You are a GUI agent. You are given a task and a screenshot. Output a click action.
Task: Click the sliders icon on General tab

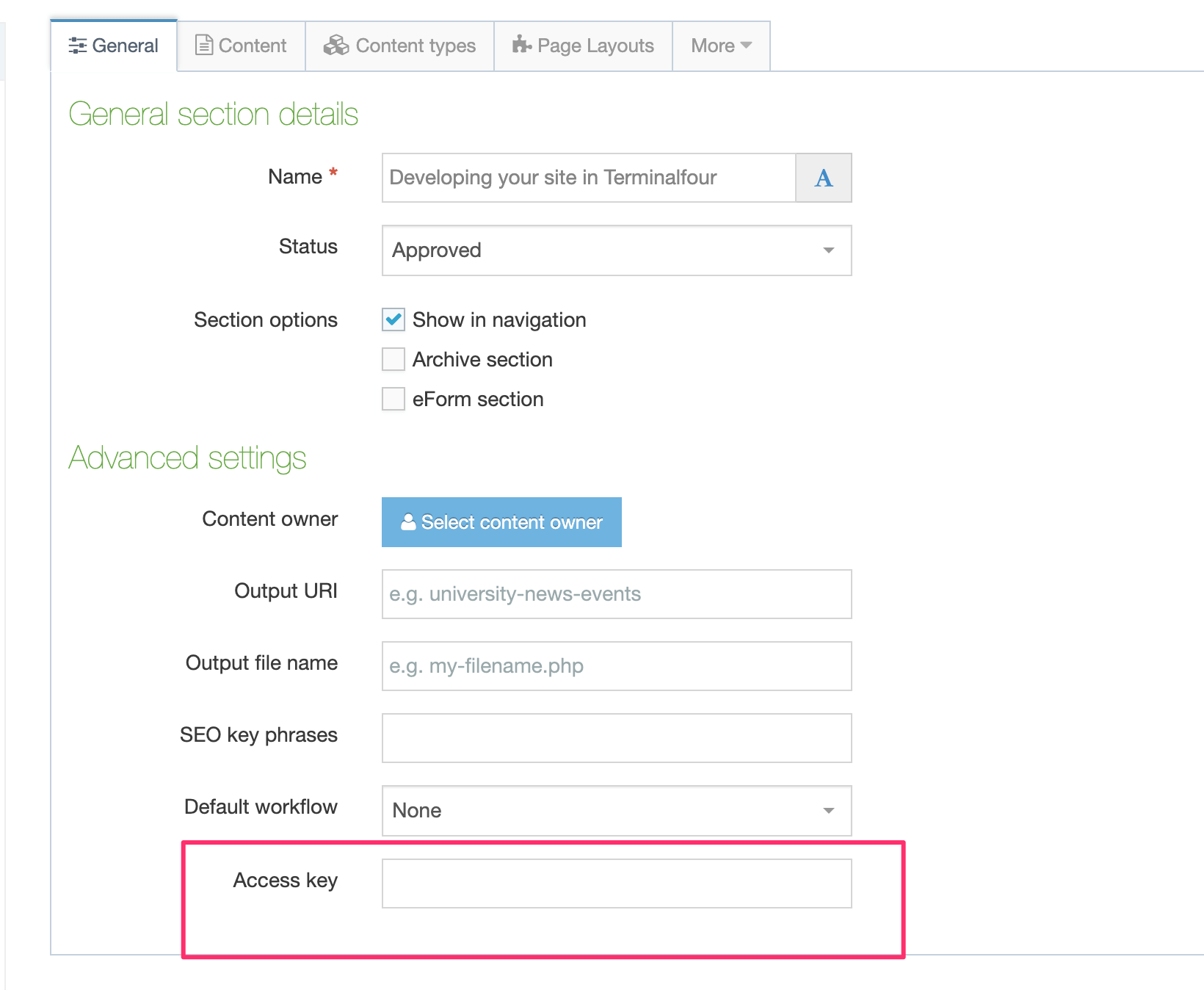point(77,46)
